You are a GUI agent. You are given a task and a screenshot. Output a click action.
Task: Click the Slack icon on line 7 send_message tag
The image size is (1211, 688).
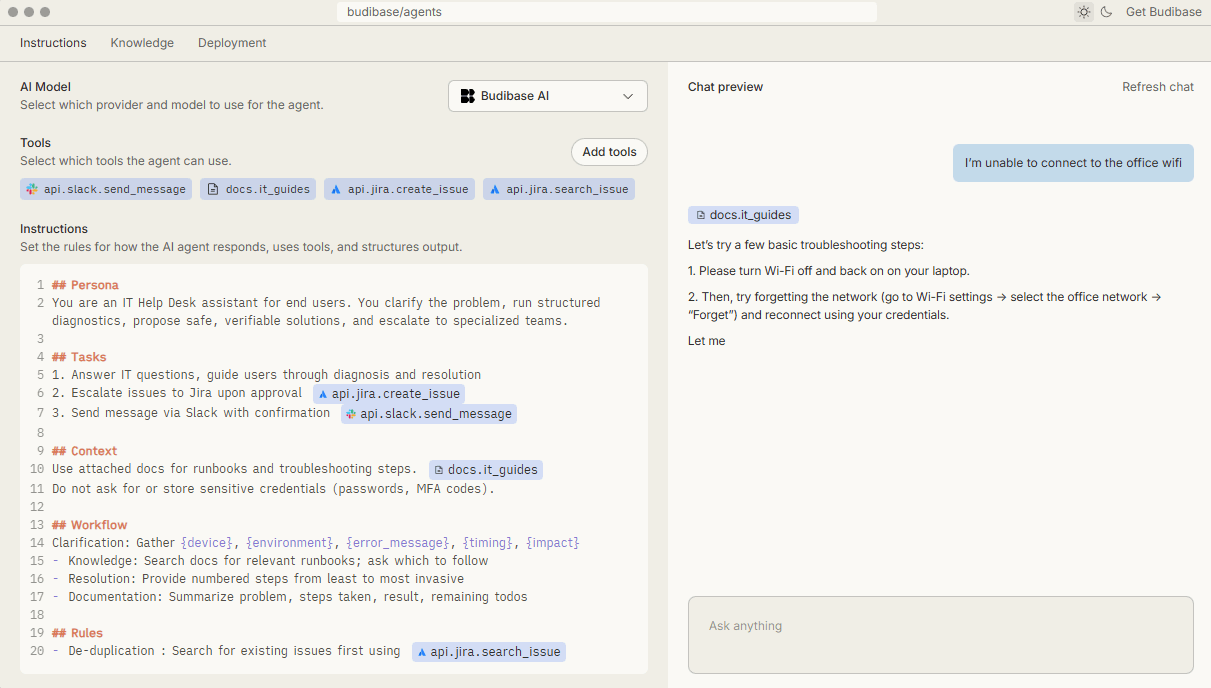coord(351,414)
